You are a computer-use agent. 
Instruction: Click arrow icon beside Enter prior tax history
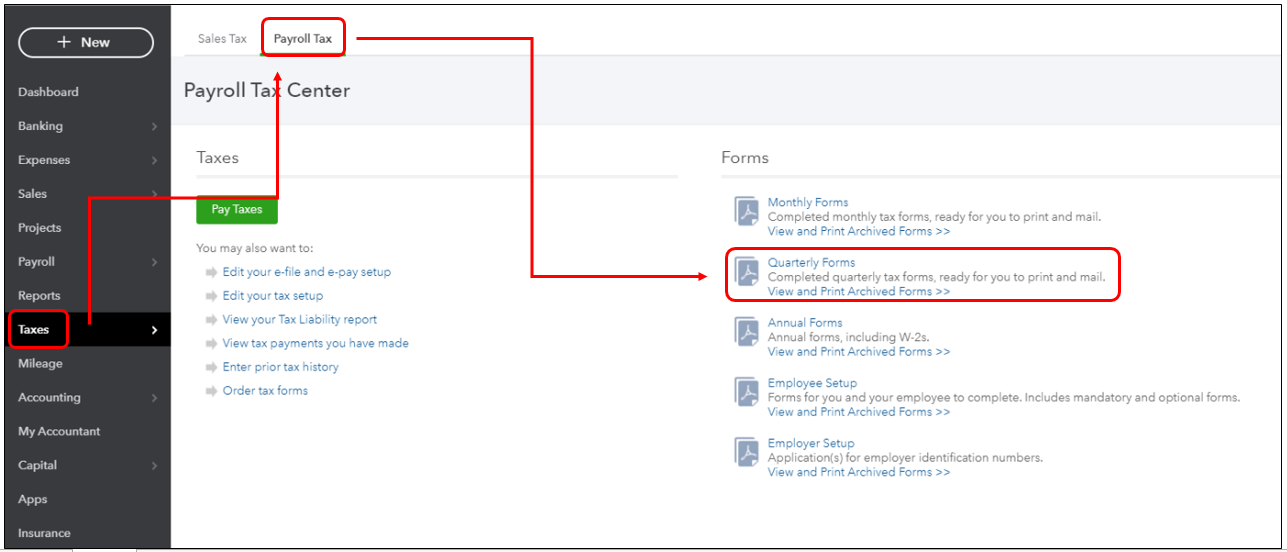click(x=211, y=367)
